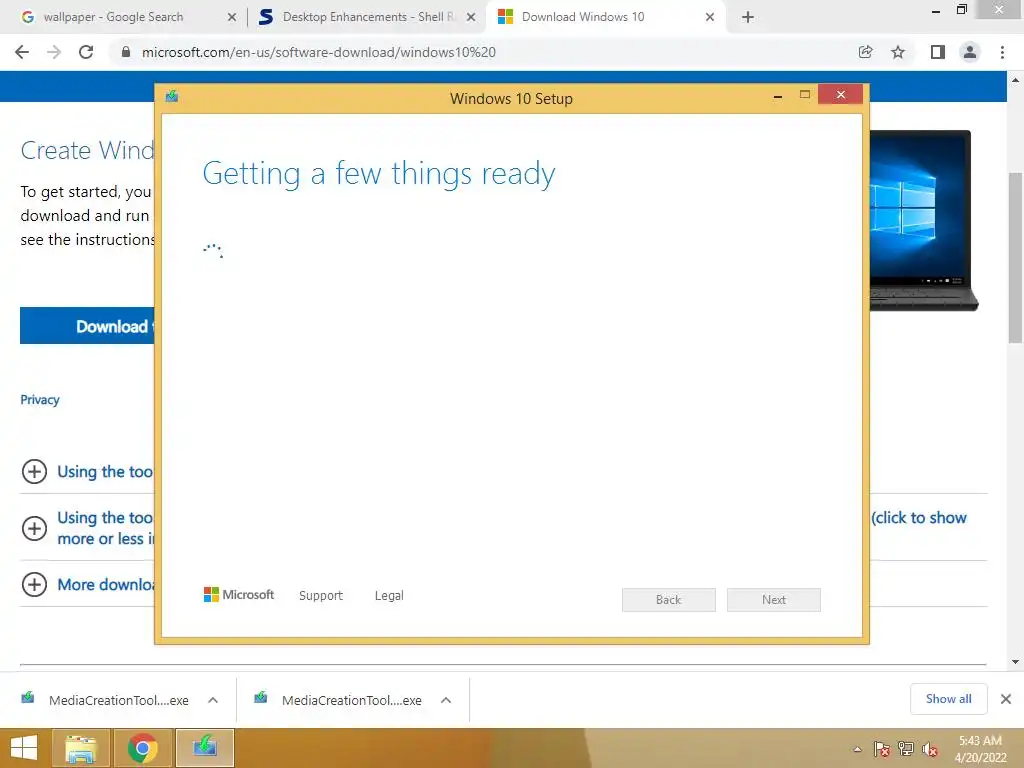The width and height of the screenshot is (1024, 768).
Task: Open the Windows Start button
Action: point(24,748)
